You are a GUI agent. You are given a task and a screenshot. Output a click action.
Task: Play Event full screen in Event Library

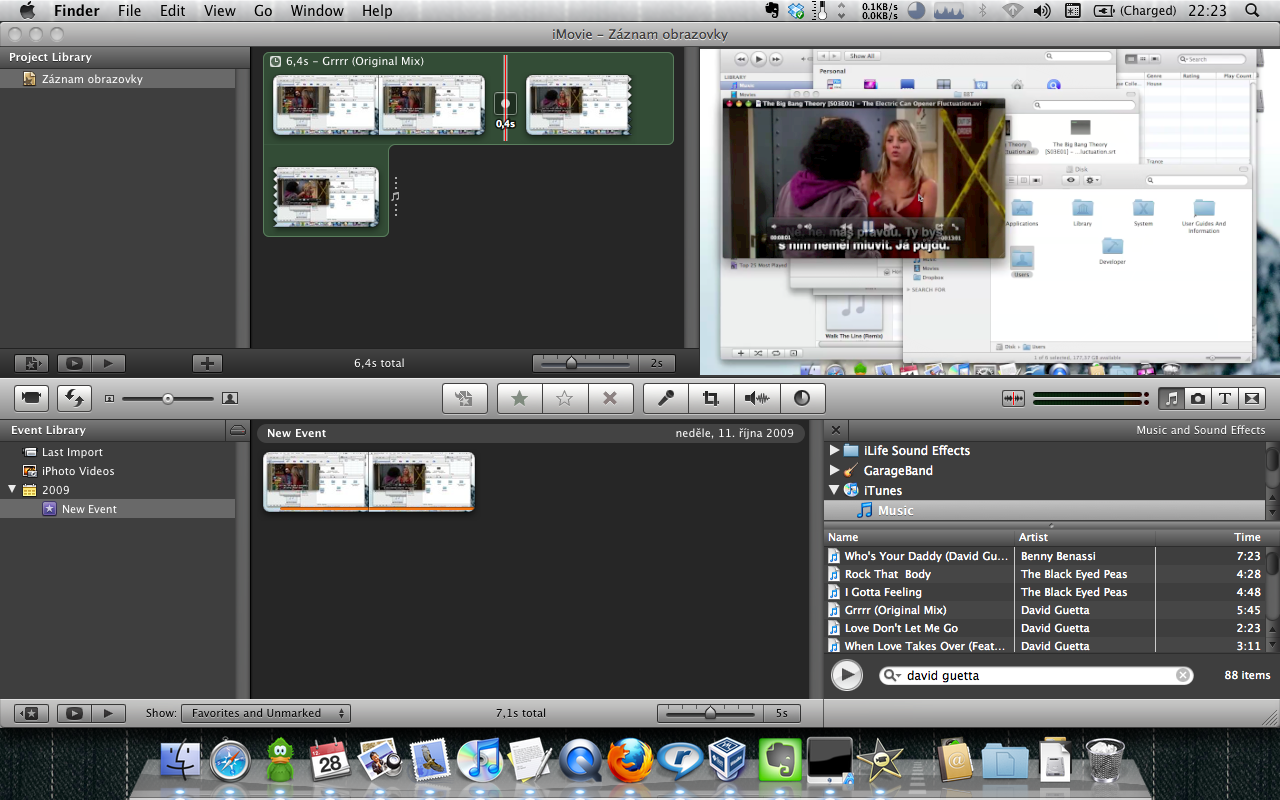[74, 713]
